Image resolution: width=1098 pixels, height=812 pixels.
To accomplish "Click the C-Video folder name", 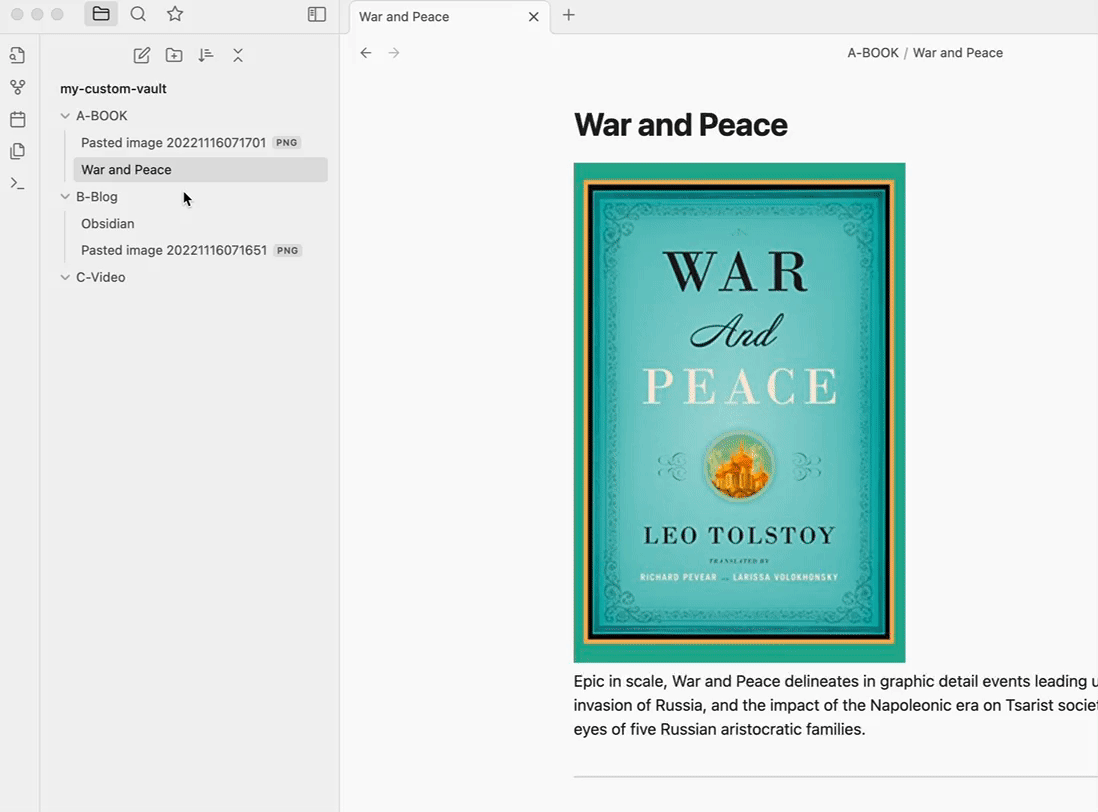I will tap(101, 277).
